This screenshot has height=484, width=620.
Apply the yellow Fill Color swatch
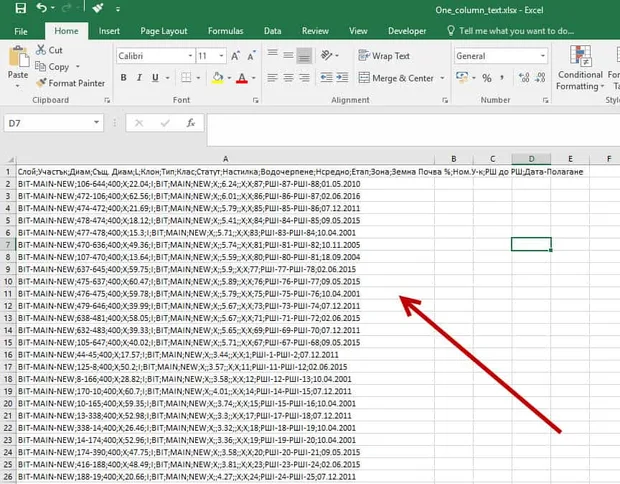coord(217,78)
